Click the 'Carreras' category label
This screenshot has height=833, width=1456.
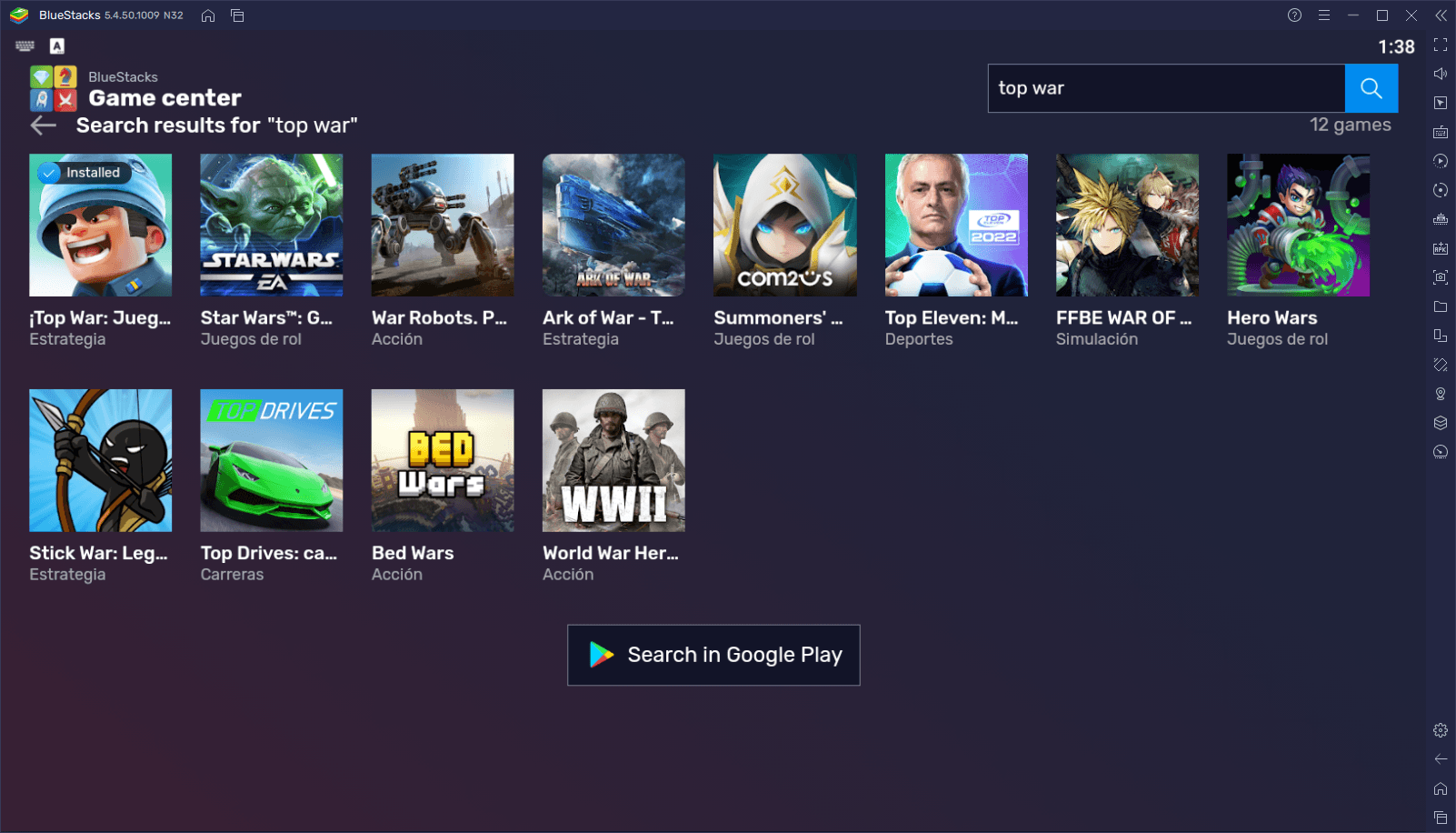click(x=232, y=575)
